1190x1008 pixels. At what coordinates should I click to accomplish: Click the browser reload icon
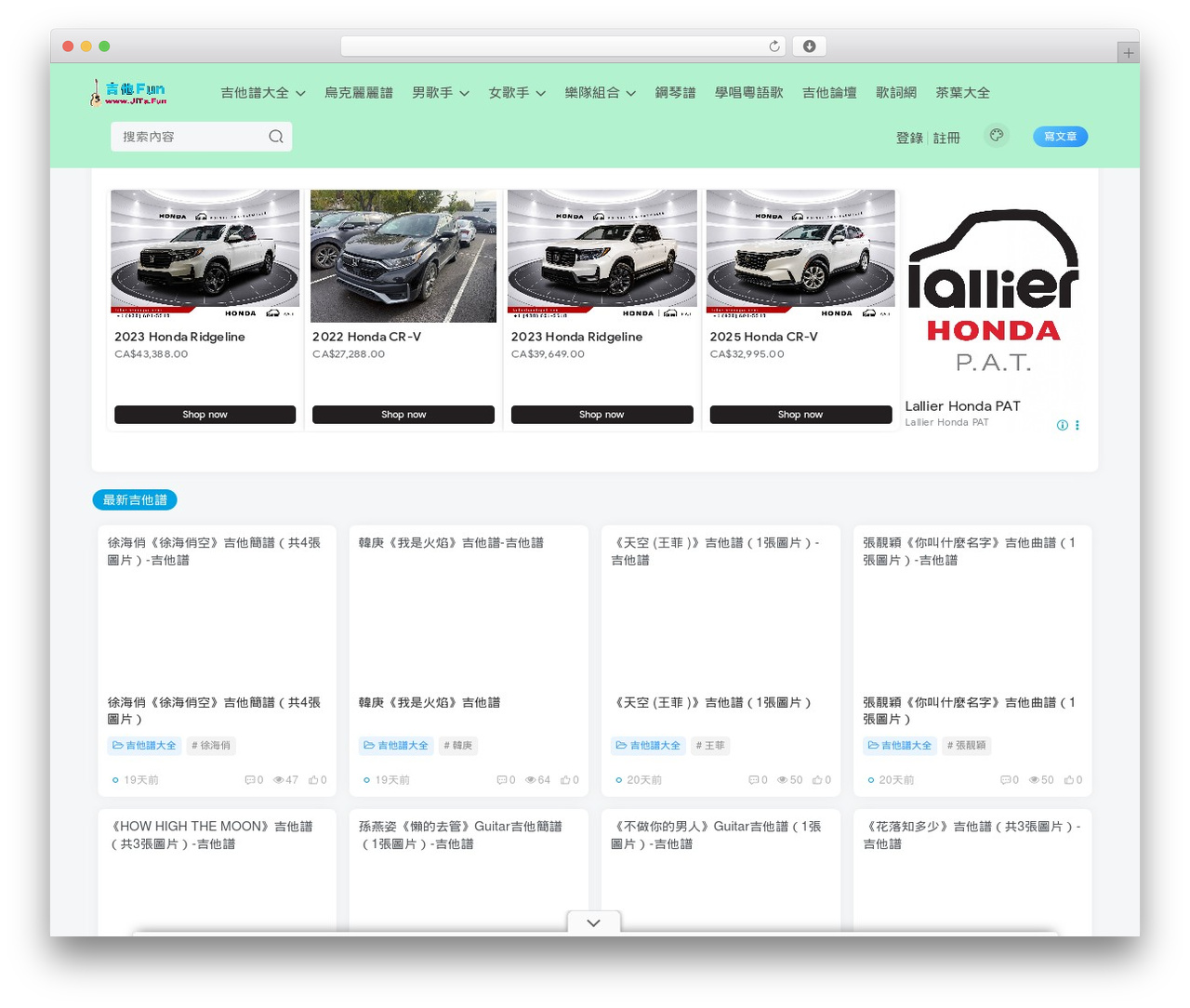774,46
